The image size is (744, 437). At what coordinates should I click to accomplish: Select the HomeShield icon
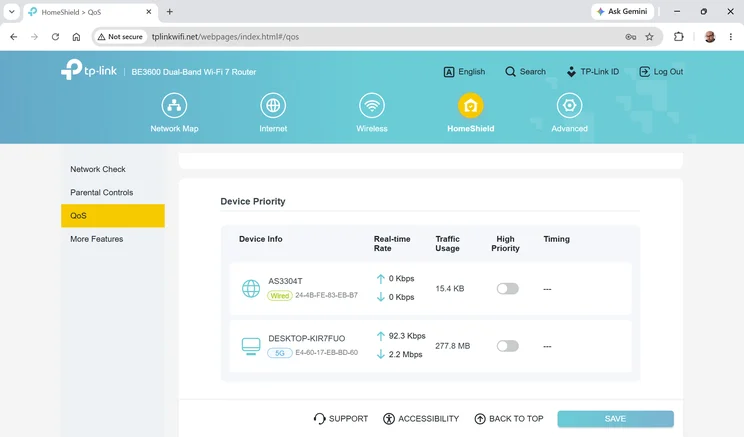pyautogui.click(x=470, y=105)
